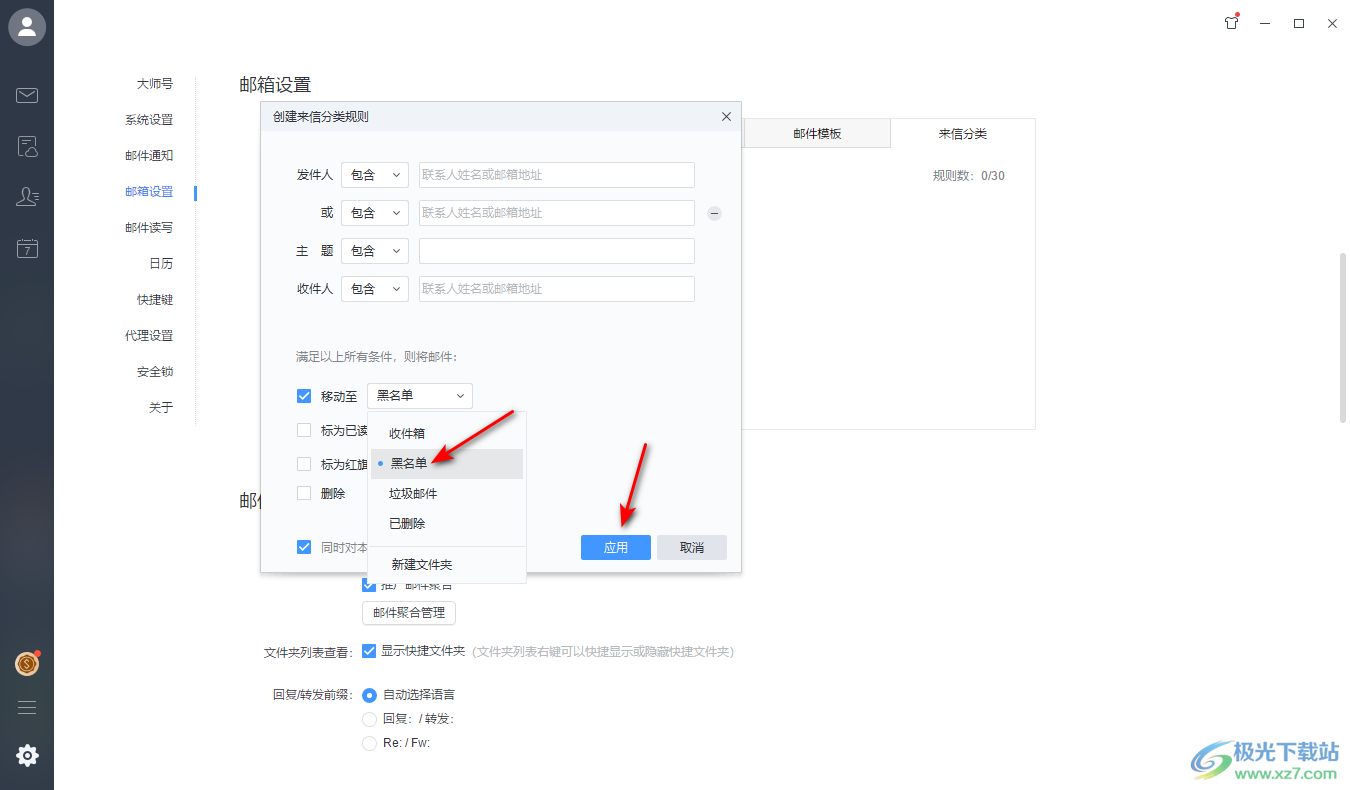
Task: Choose 已删除 from folder list
Action: pos(446,524)
